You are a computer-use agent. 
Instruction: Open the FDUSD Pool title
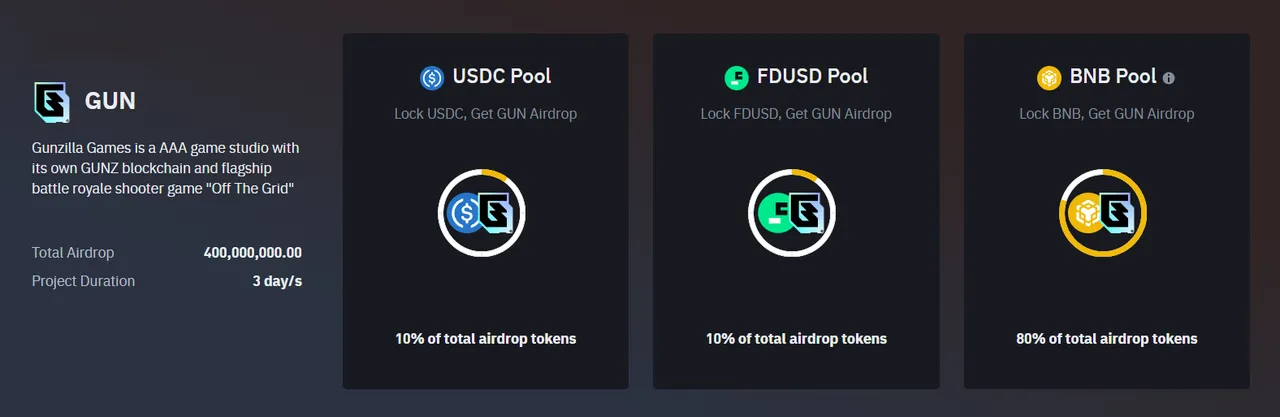click(812, 76)
